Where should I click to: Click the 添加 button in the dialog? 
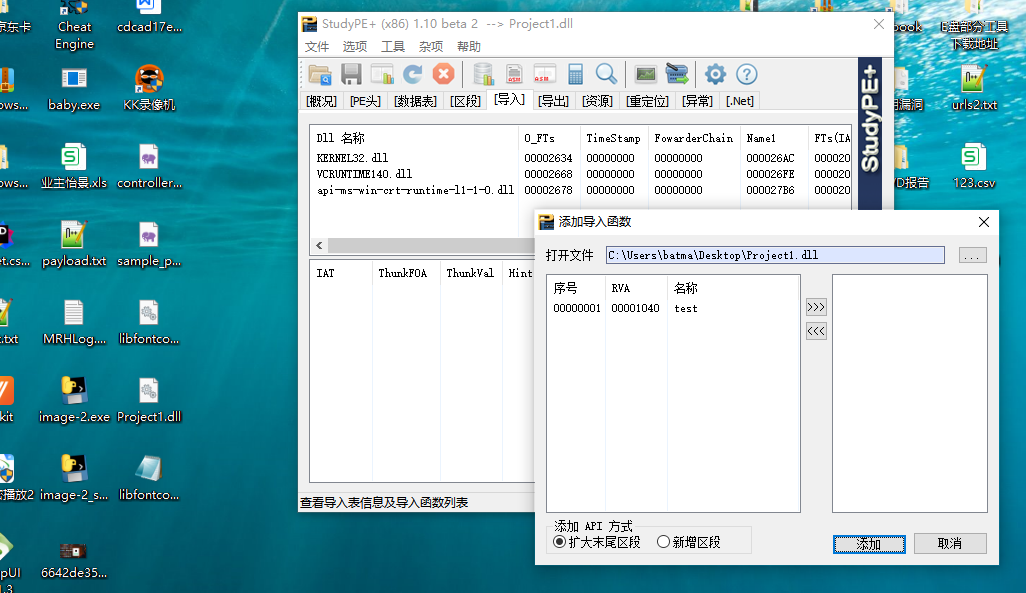tap(869, 544)
